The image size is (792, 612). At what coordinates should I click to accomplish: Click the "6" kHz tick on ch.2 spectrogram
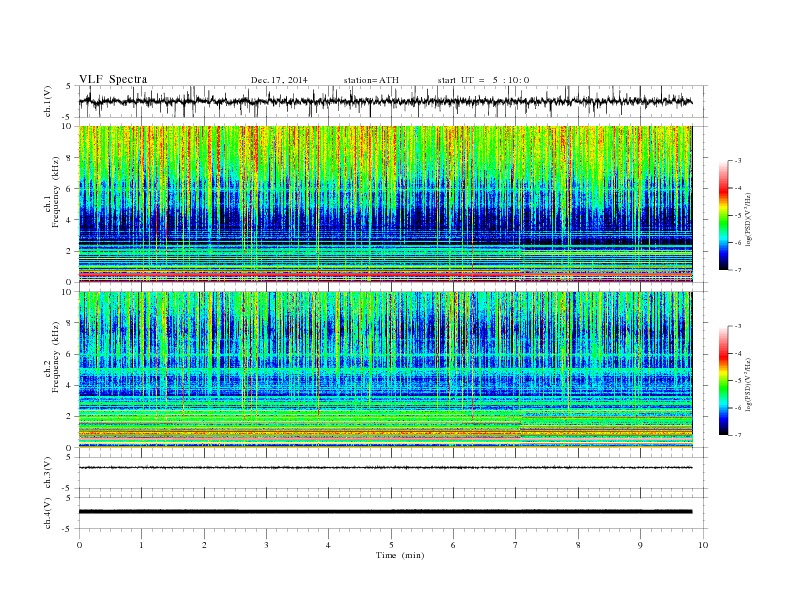(70, 354)
